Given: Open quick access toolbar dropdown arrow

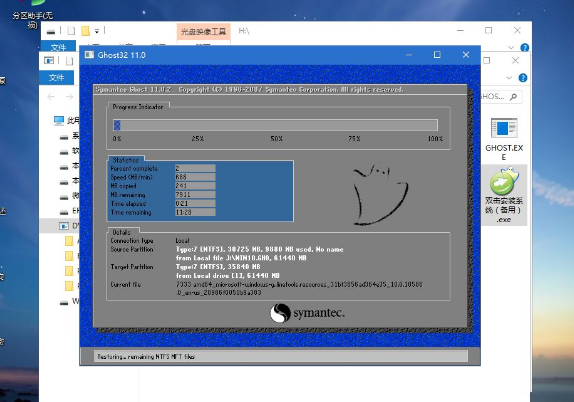Looking at the screenshot, I should click(97, 31).
